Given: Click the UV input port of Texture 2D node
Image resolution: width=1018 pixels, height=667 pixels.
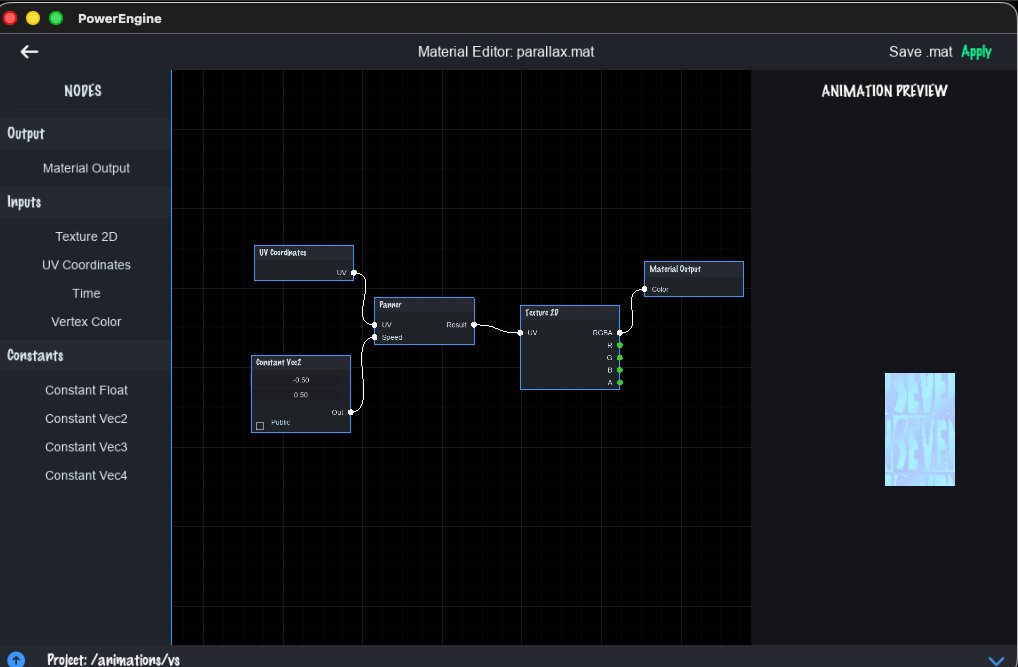Looking at the screenshot, I should point(521,333).
